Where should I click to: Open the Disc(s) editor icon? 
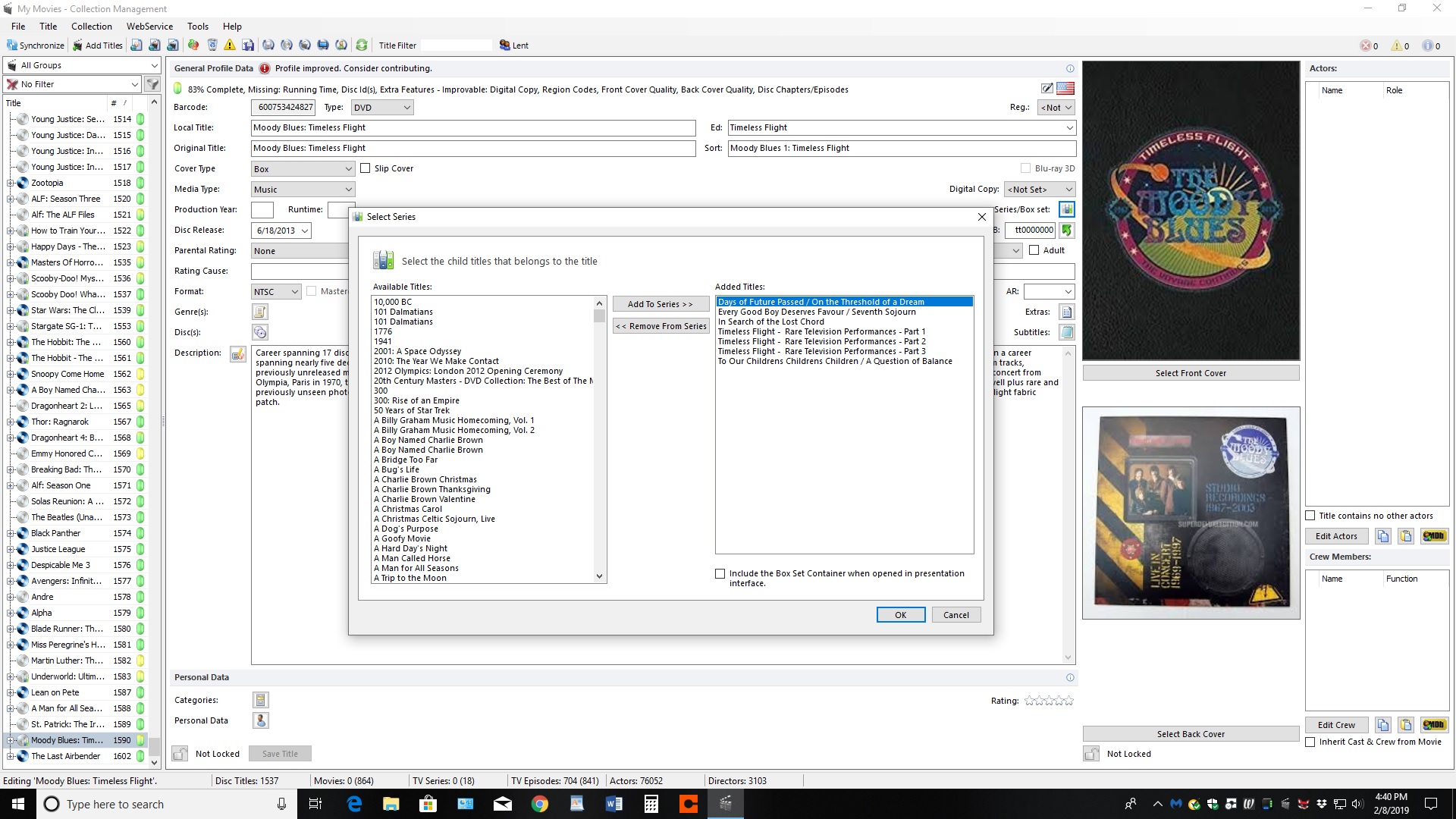tap(260, 332)
